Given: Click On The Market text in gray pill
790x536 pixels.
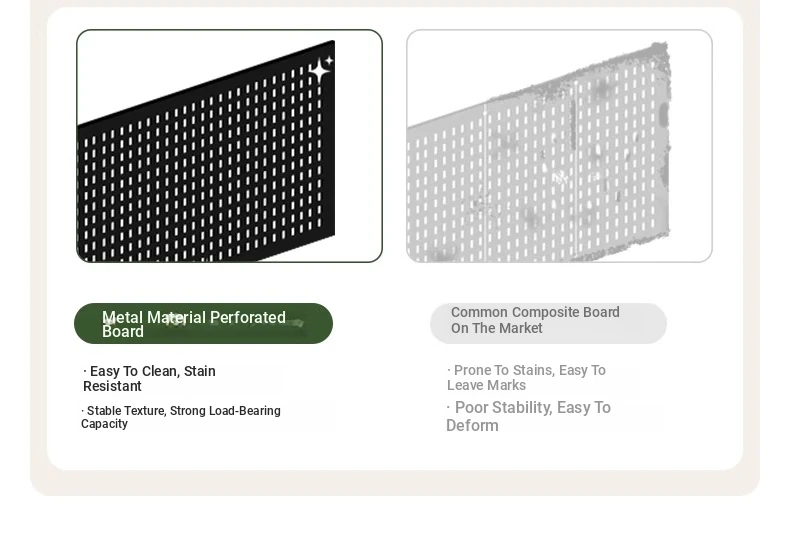Looking at the screenshot, I should [497, 328].
